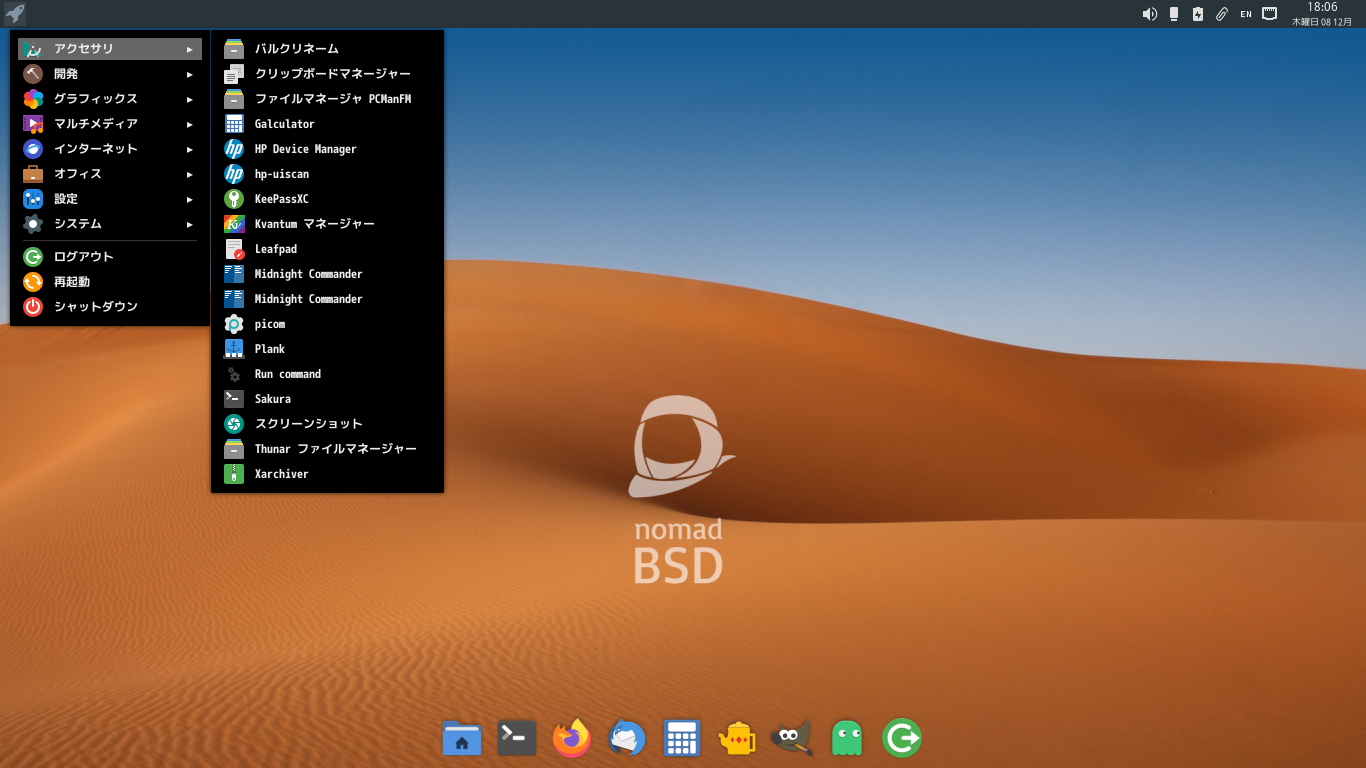Open the インターネット submenu

point(110,149)
